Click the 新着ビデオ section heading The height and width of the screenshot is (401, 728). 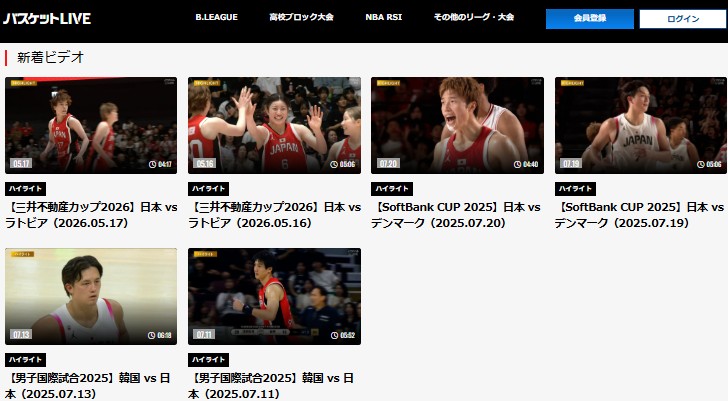tap(50, 58)
